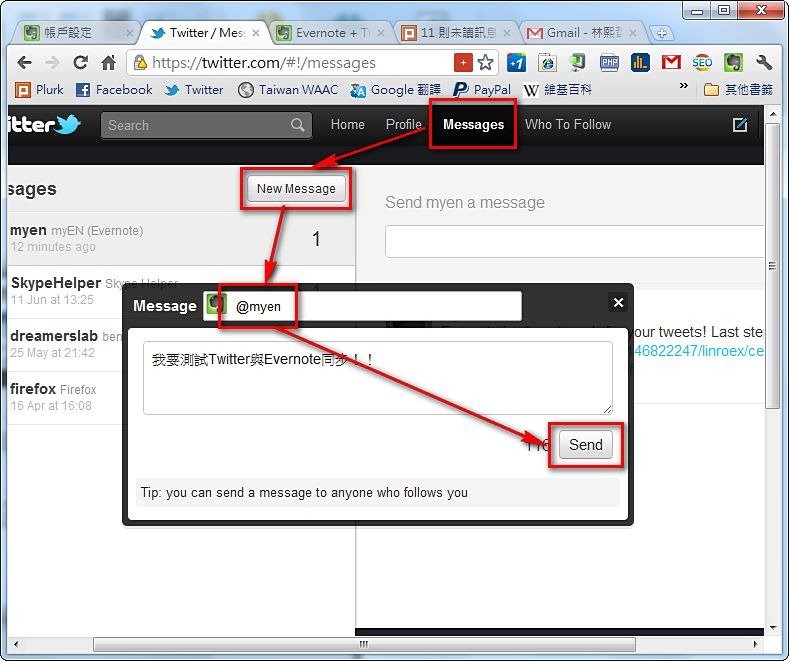Screen dimensions: 789x661
Task: Click the vertical scrollbar down arrow
Action: tap(773, 627)
